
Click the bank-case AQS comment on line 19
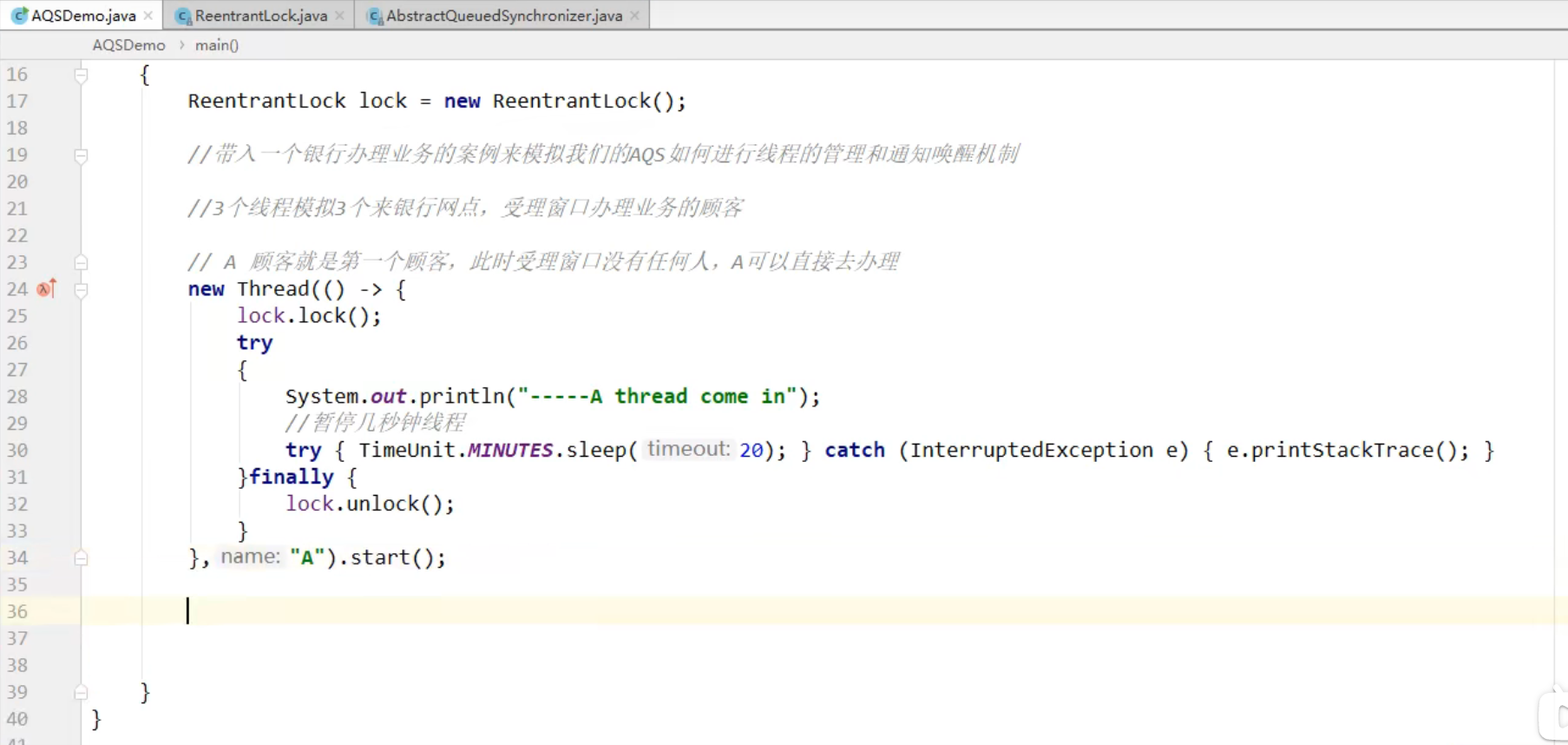click(x=604, y=155)
